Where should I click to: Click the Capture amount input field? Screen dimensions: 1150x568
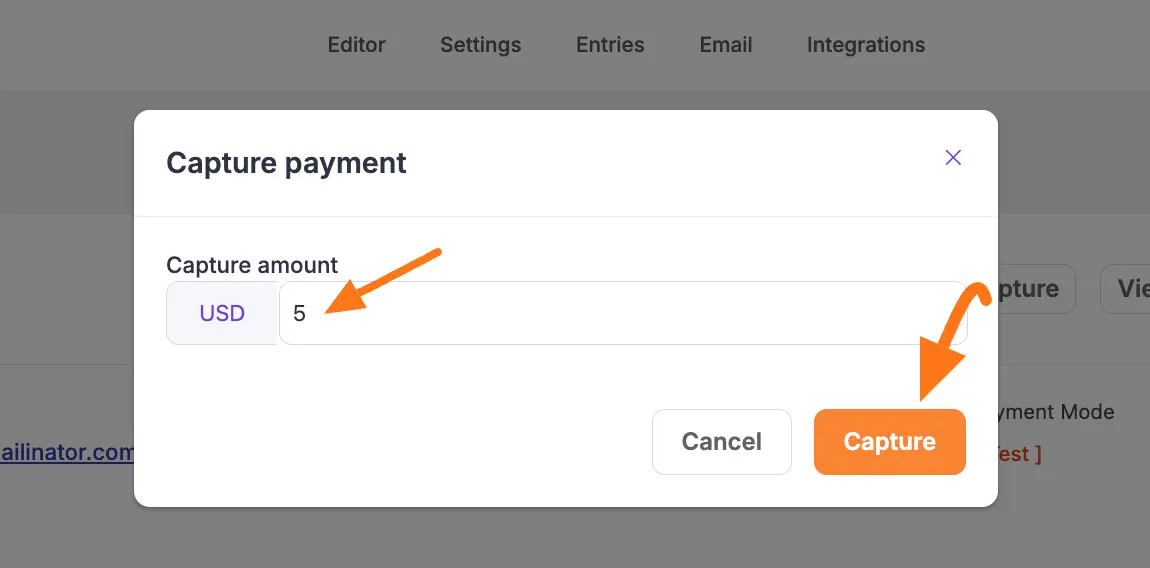pos(622,313)
